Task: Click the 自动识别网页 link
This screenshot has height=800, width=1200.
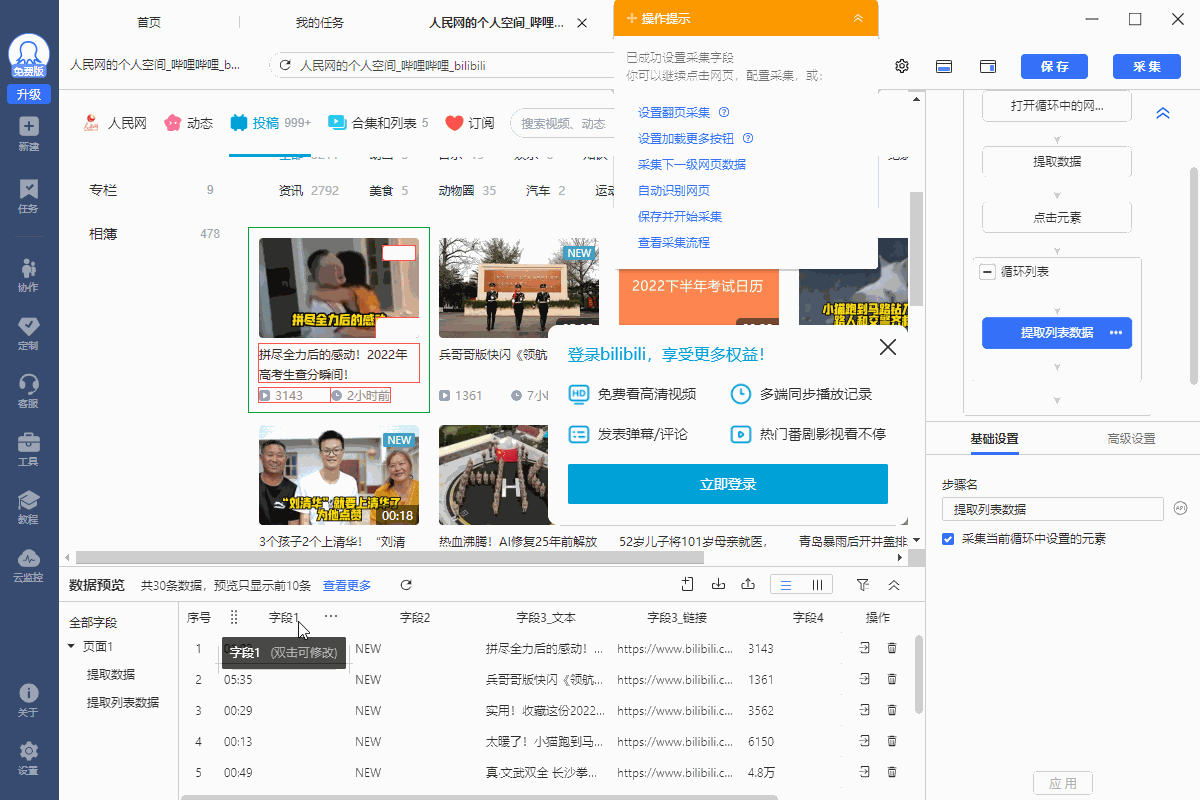Action: [x=674, y=190]
